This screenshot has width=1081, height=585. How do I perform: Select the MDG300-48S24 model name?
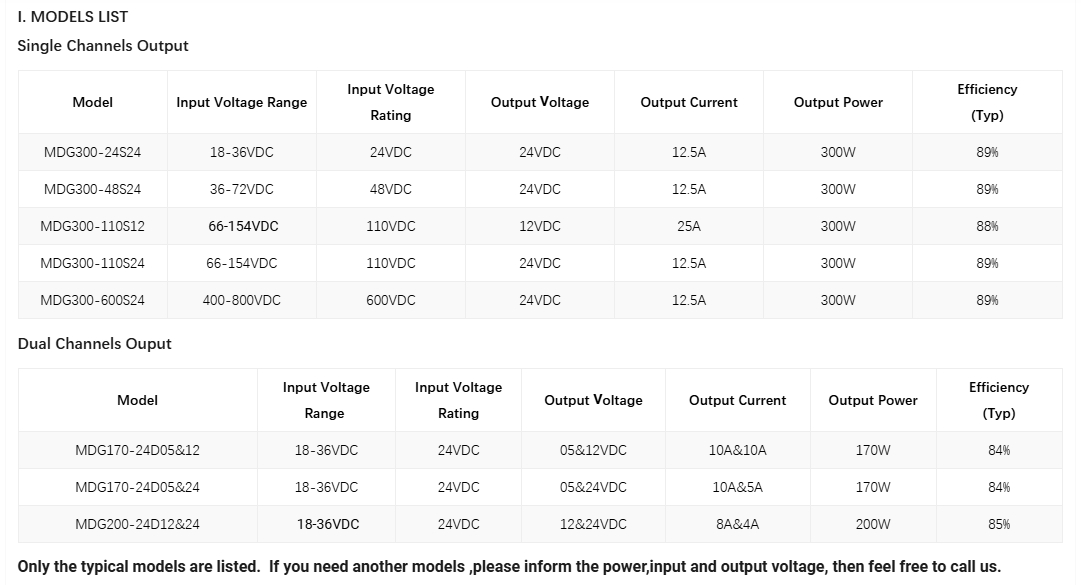pos(92,189)
